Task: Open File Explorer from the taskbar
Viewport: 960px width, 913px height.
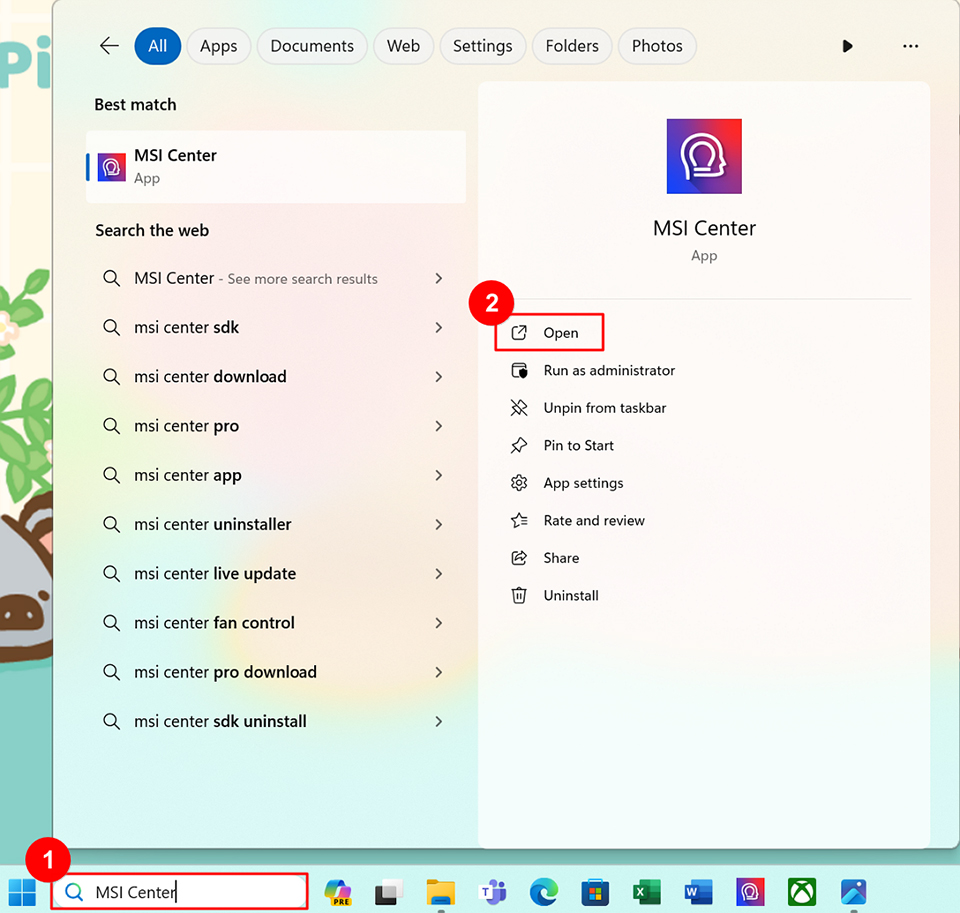Action: [441, 892]
